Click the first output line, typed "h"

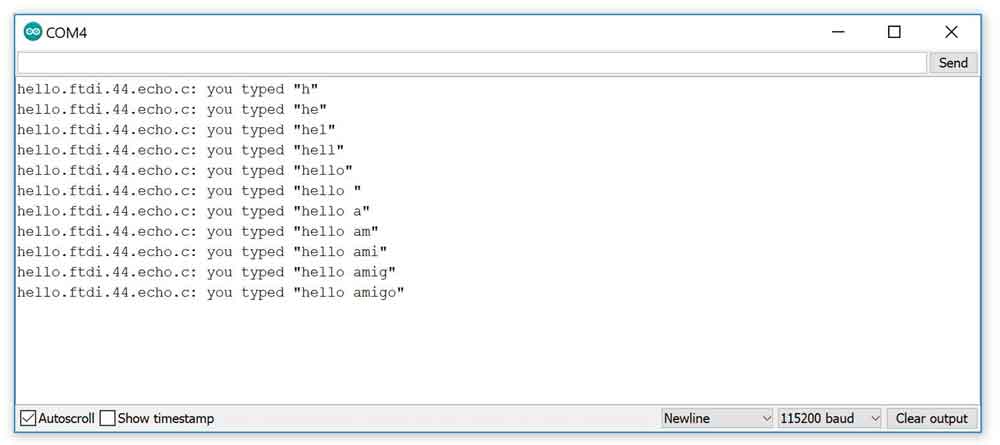pos(167,89)
